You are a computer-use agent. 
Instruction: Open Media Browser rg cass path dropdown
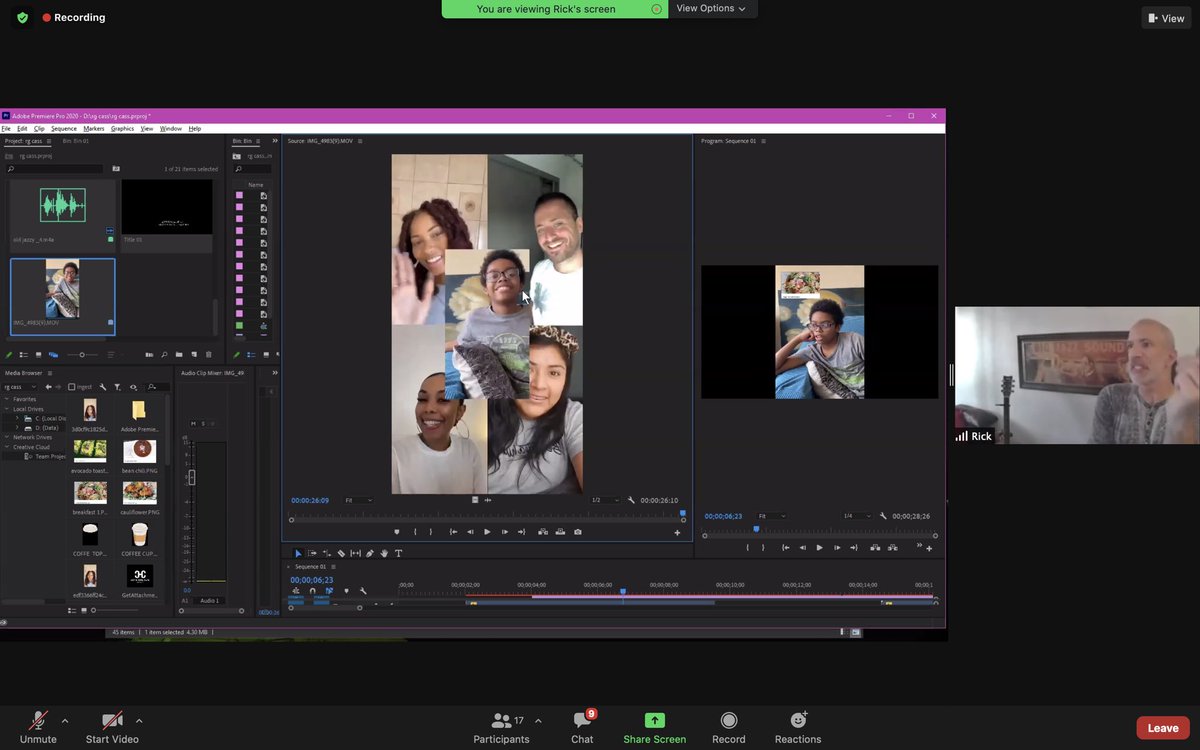[20, 387]
